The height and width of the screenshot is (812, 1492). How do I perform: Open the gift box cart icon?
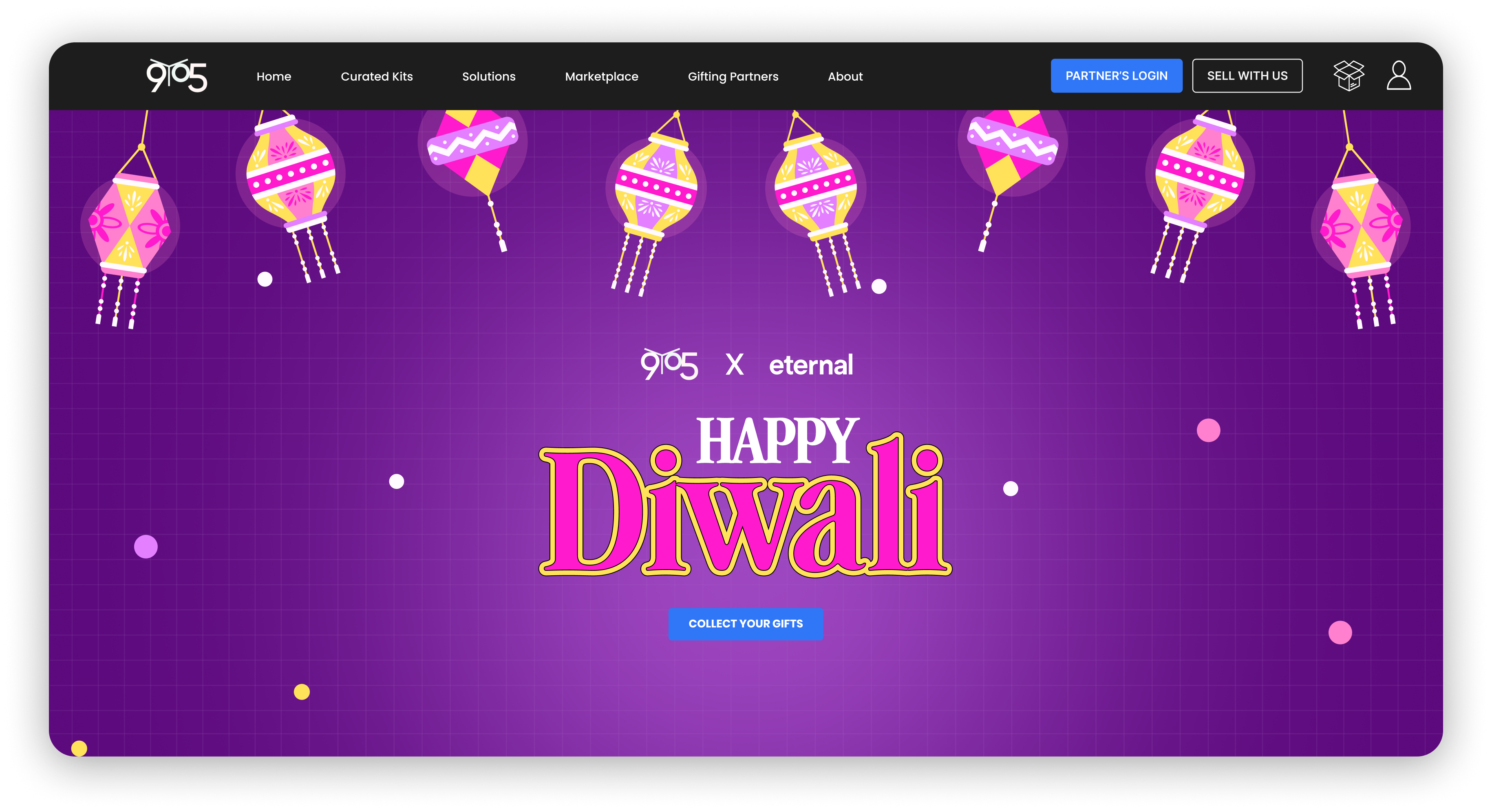click(1349, 76)
